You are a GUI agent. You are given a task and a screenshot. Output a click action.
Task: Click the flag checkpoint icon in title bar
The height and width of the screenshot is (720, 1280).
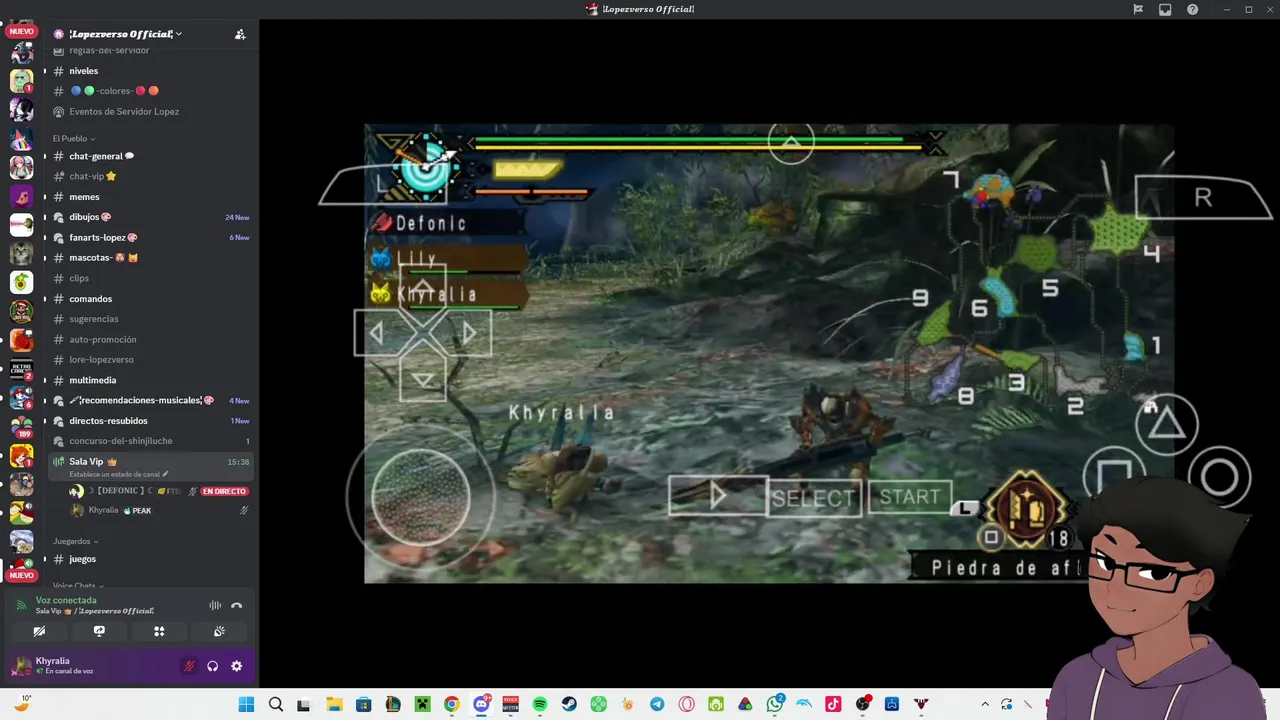(1138, 9)
